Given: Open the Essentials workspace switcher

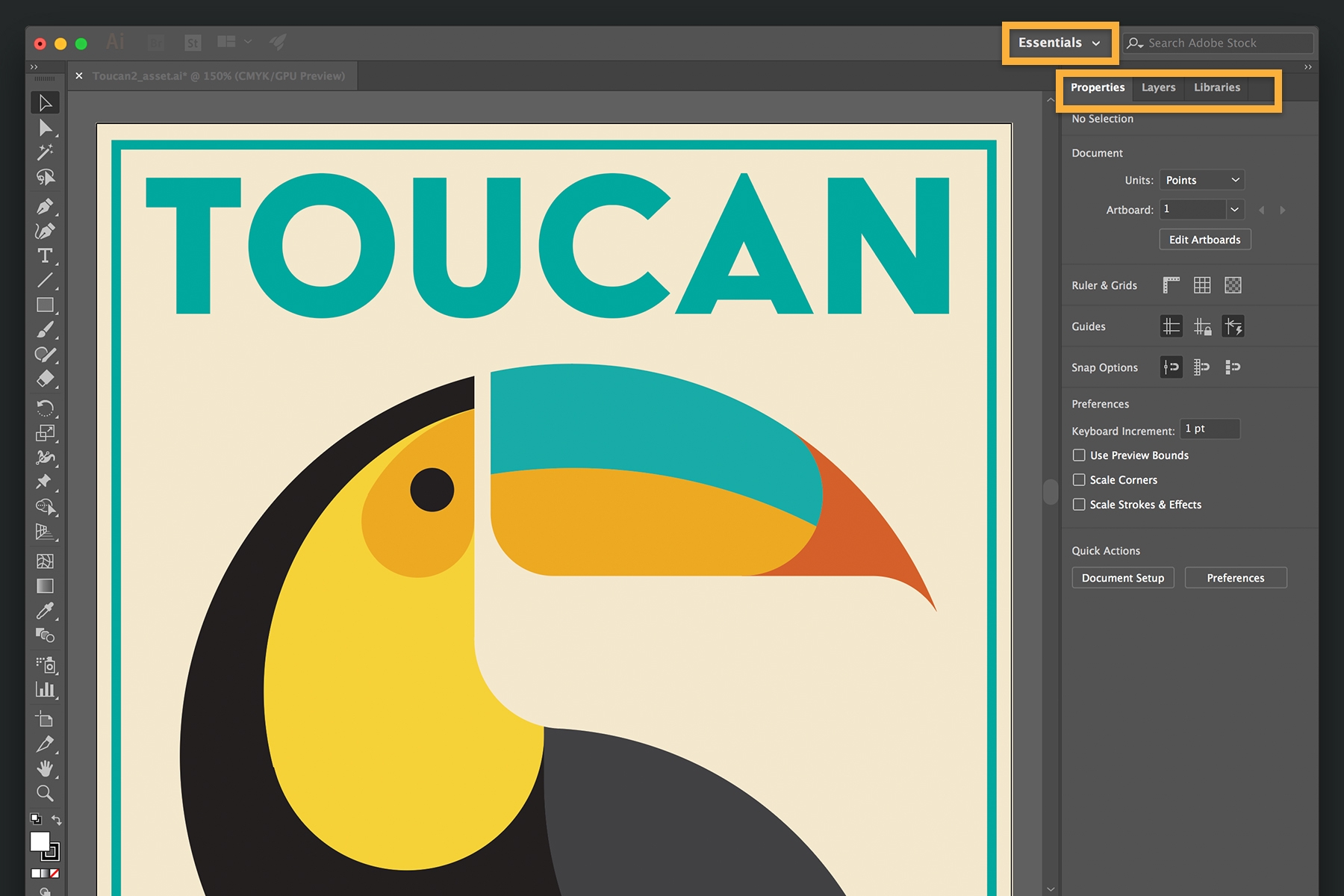Looking at the screenshot, I should 1059,43.
